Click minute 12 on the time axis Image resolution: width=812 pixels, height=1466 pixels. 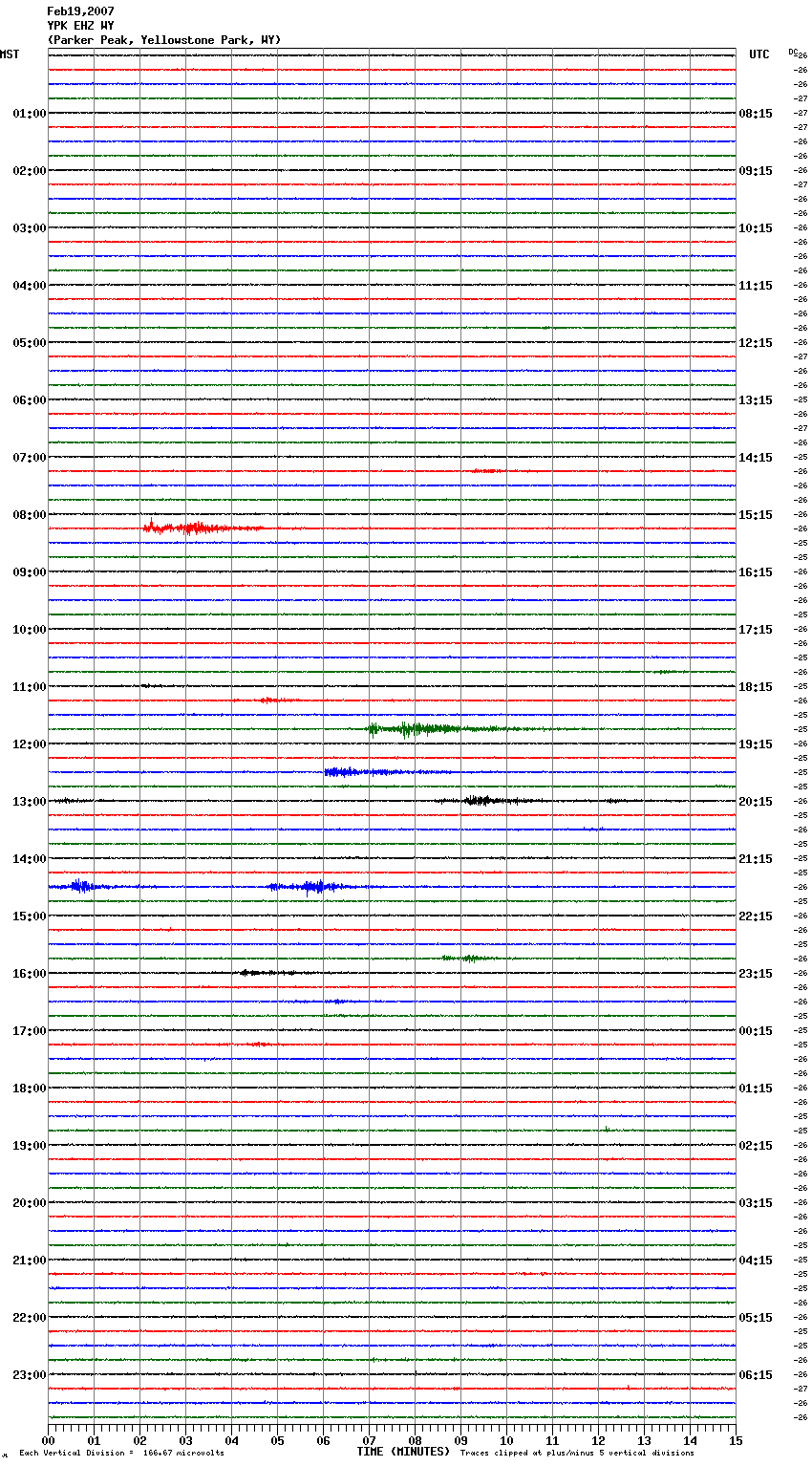599,1440
